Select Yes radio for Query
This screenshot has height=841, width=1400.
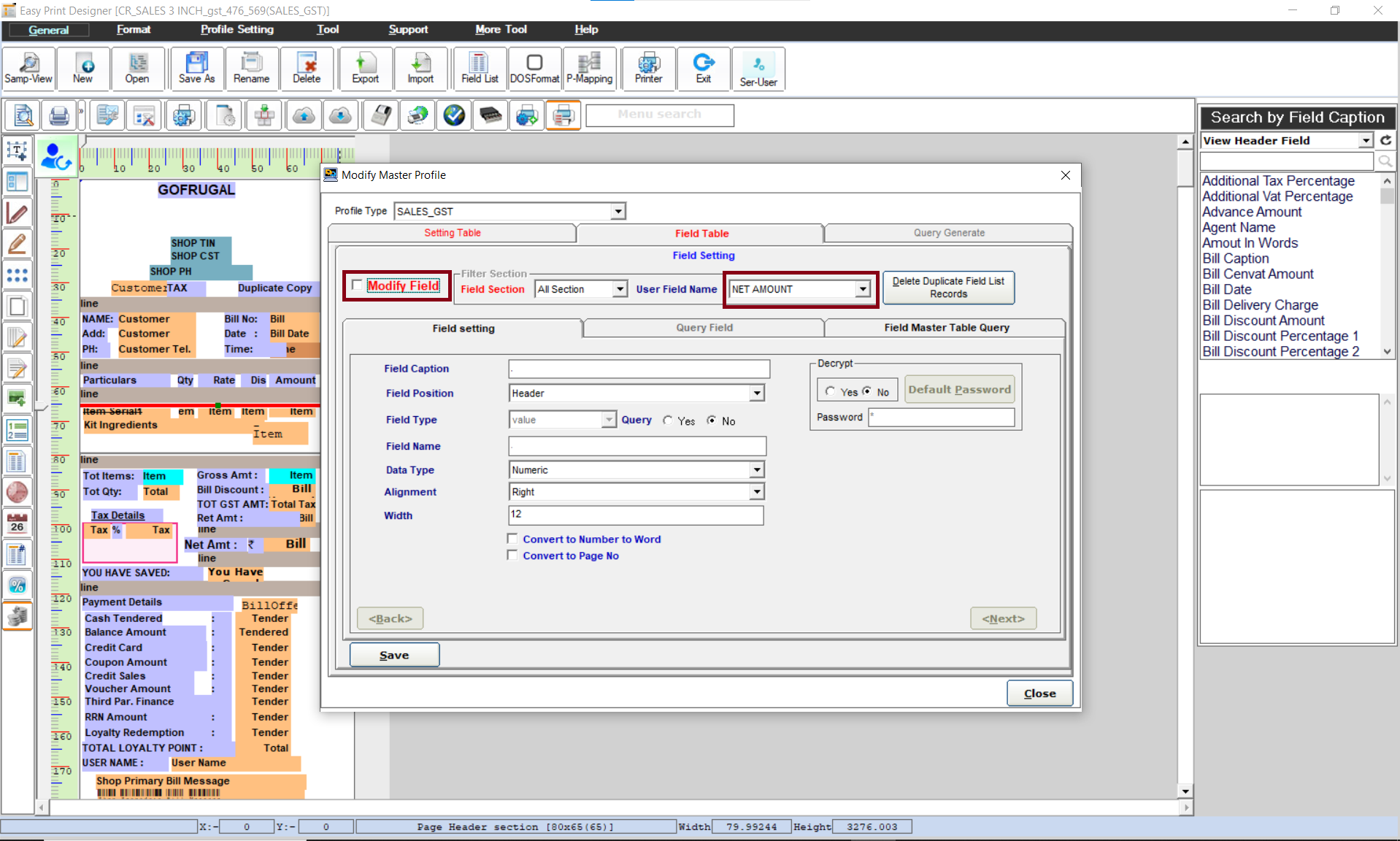click(x=668, y=420)
